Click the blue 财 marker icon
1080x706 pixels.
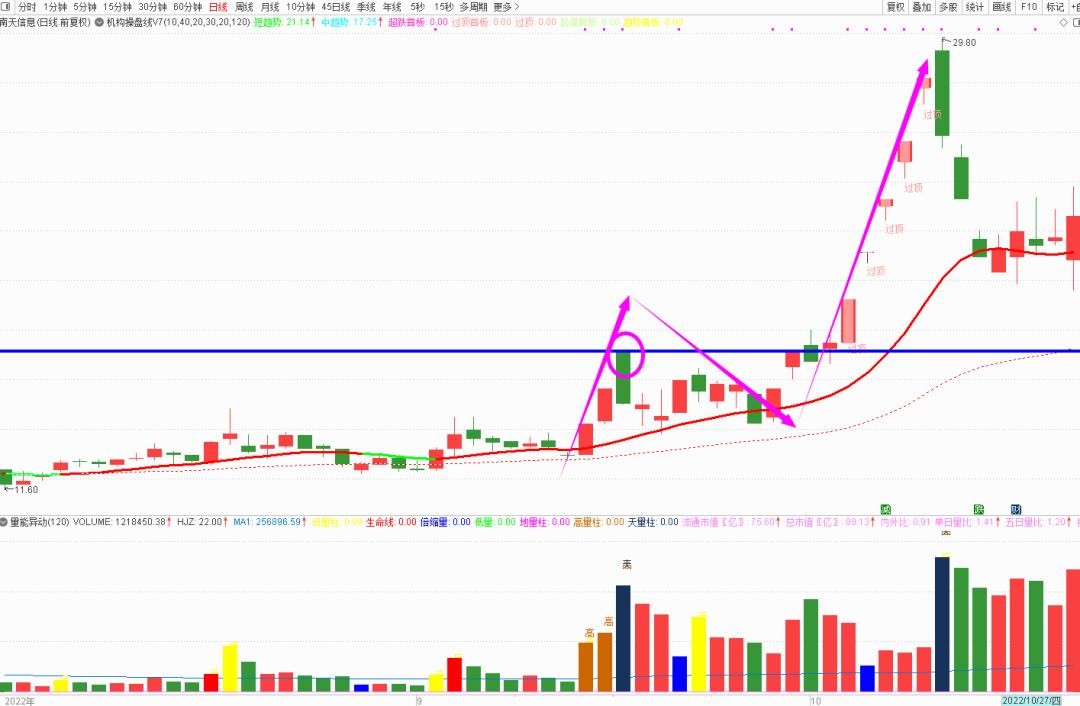pos(1016,509)
